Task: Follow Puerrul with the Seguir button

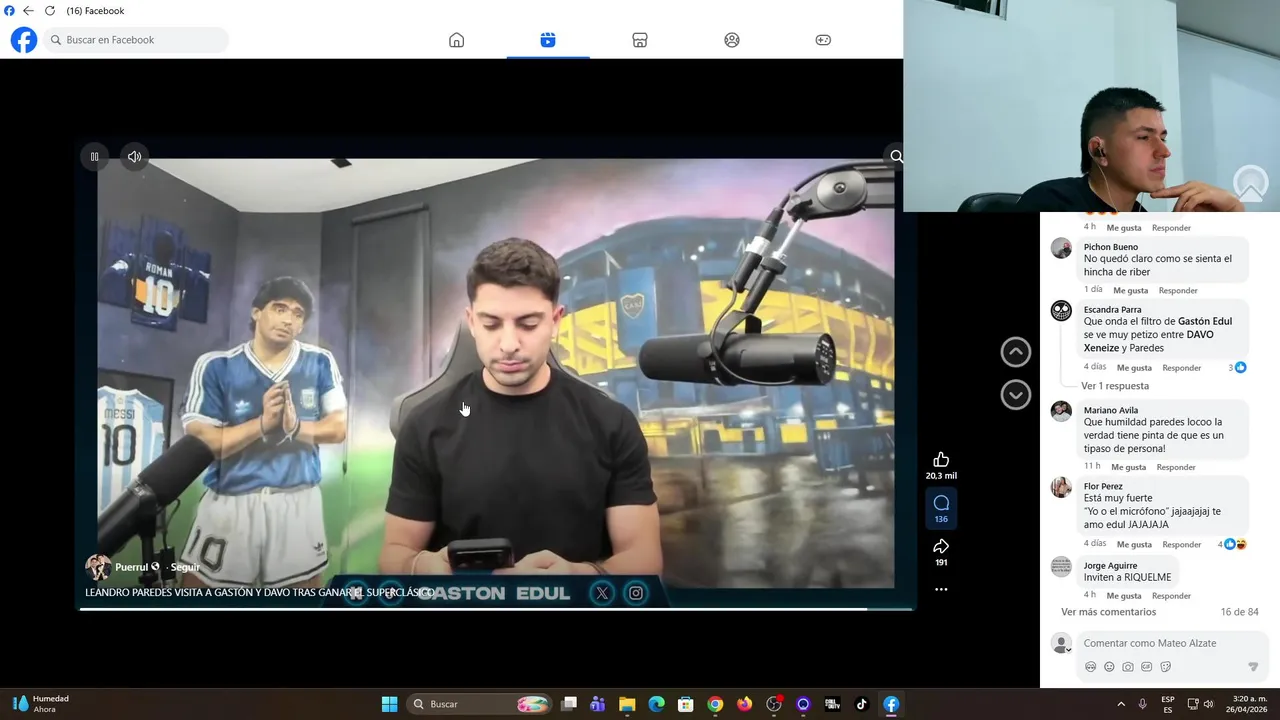Action: click(x=185, y=567)
